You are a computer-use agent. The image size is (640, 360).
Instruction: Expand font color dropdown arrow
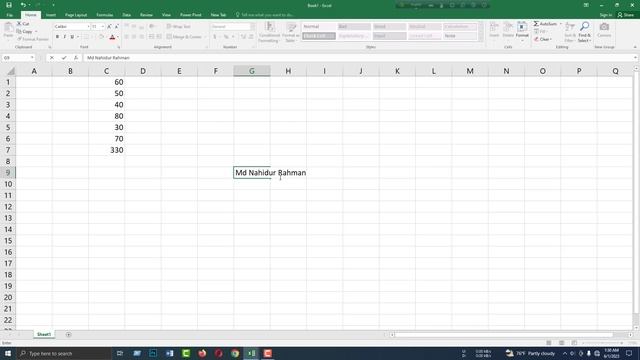click(x=118, y=37)
